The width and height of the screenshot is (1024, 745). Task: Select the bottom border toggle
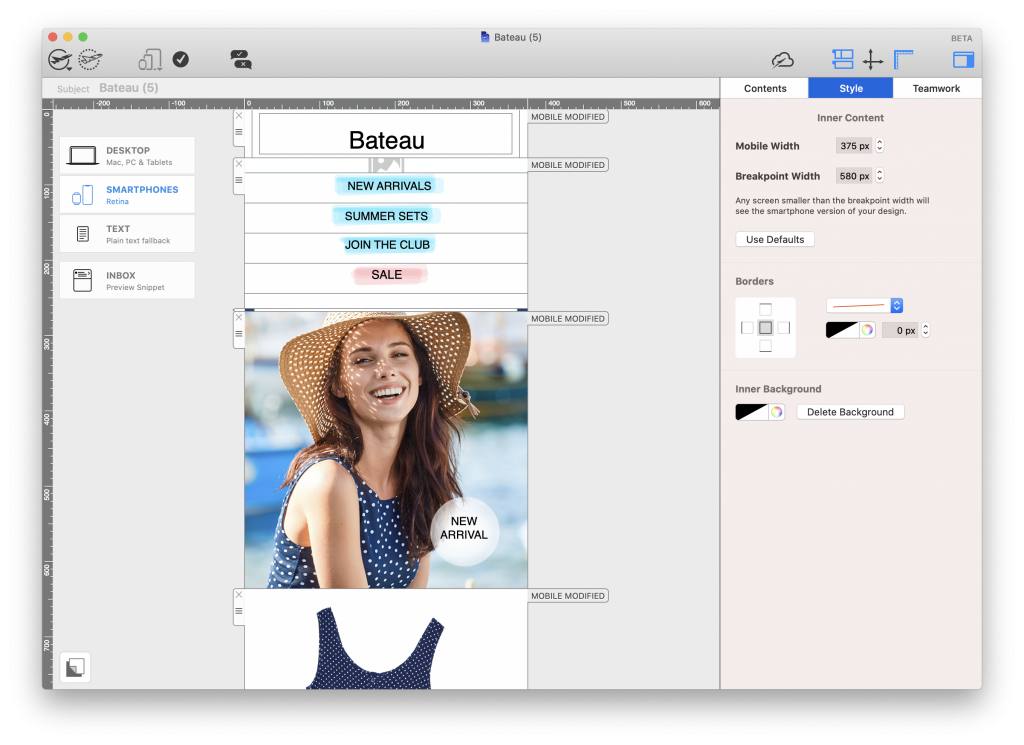tap(765, 346)
